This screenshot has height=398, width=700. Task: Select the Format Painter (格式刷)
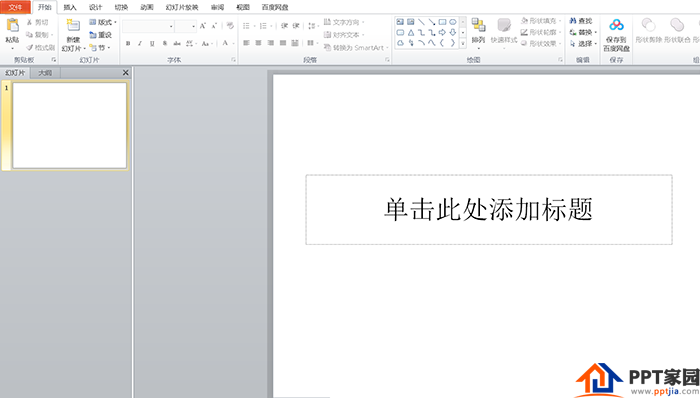(x=40, y=47)
